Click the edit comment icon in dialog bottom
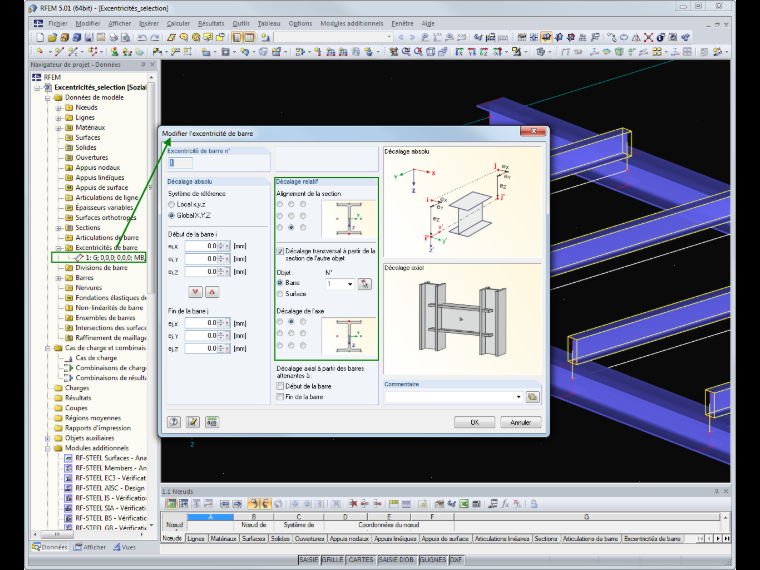The width and height of the screenshot is (760, 570). tap(193, 422)
